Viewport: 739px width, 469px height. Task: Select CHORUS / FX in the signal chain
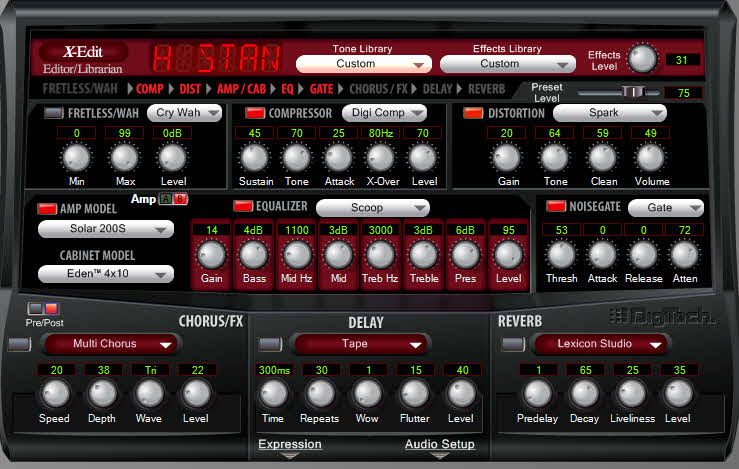pyautogui.click(x=378, y=89)
